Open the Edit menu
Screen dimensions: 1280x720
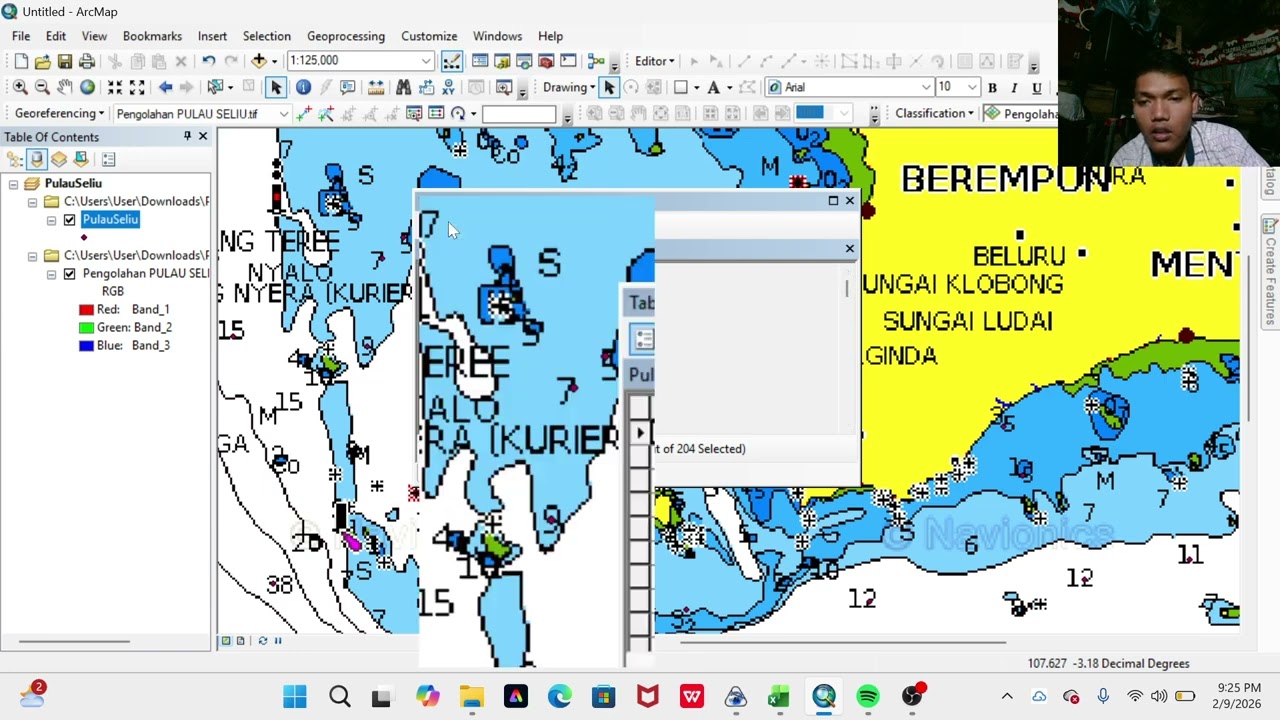[55, 36]
